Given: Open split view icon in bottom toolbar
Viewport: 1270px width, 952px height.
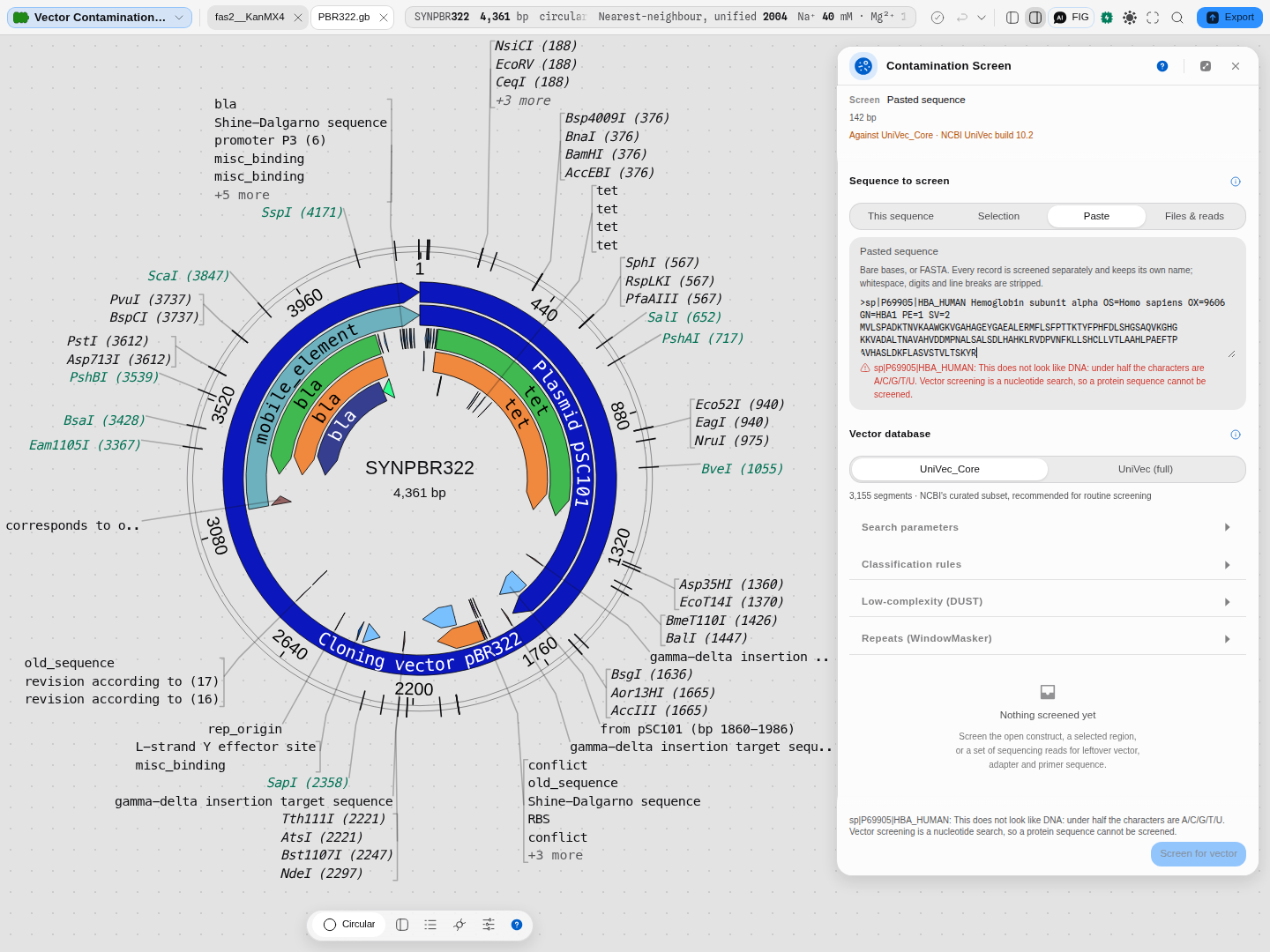Looking at the screenshot, I should (402, 925).
